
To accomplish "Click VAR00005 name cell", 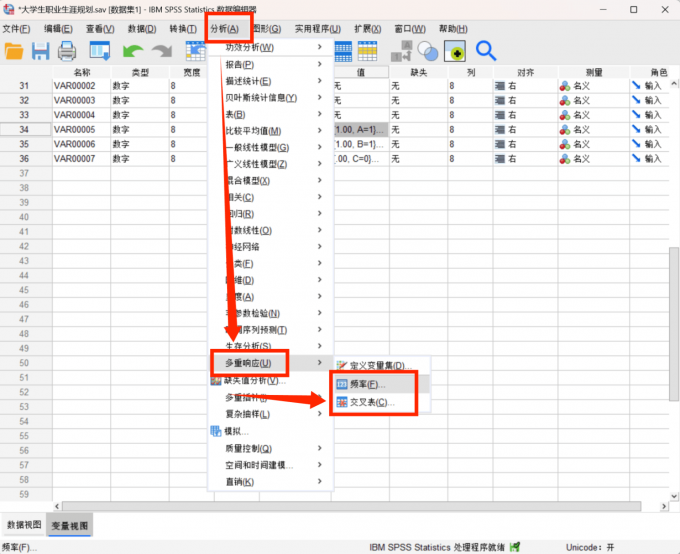I will click(82, 129).
